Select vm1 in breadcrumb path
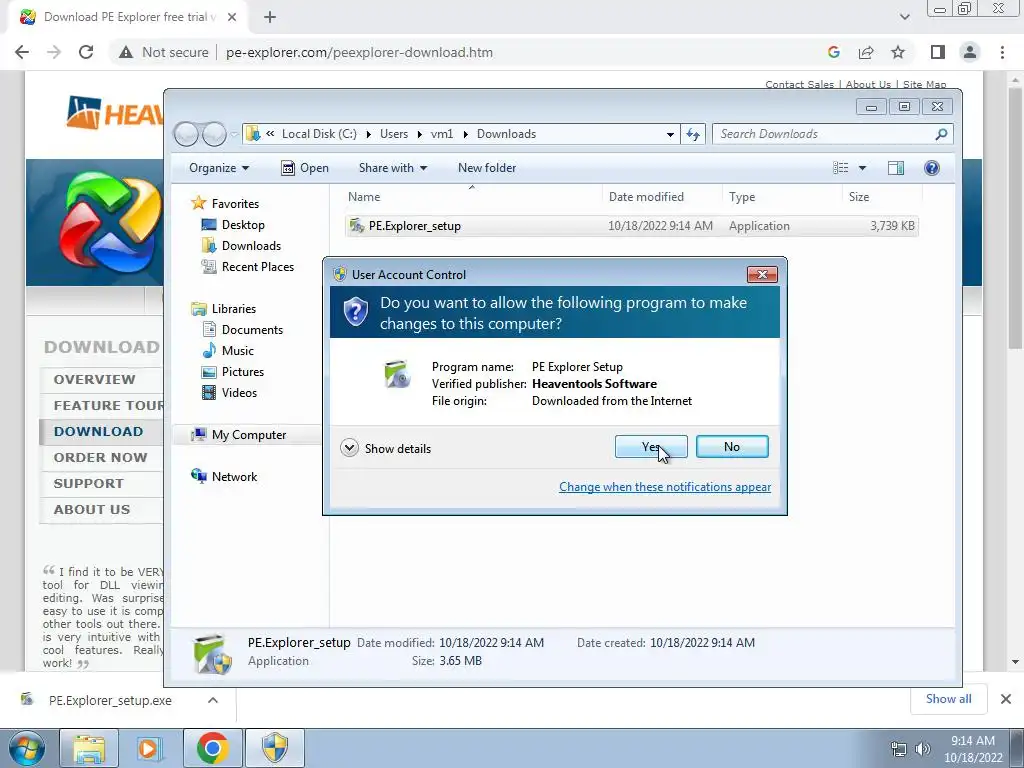The height and width of the screenshot is (768, 1024). tap(441, 134)
